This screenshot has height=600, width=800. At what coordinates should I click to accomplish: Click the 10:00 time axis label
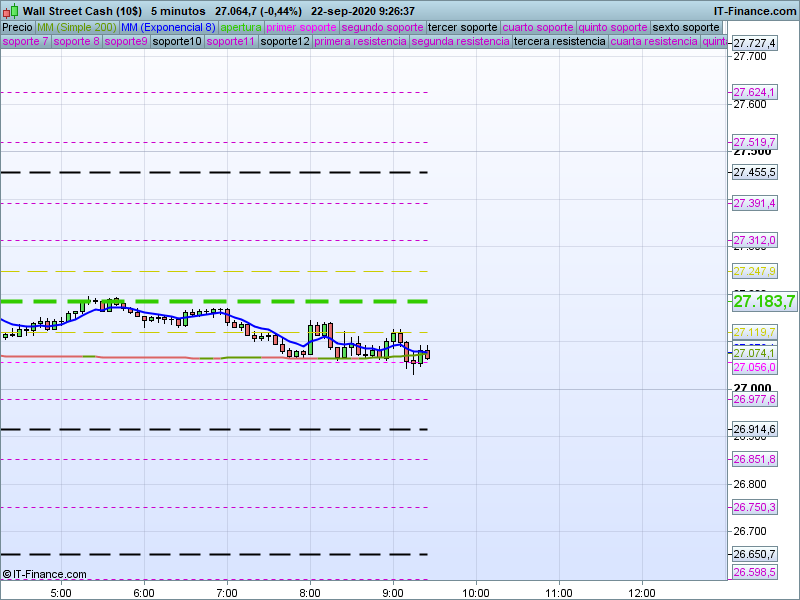(476, 593)
